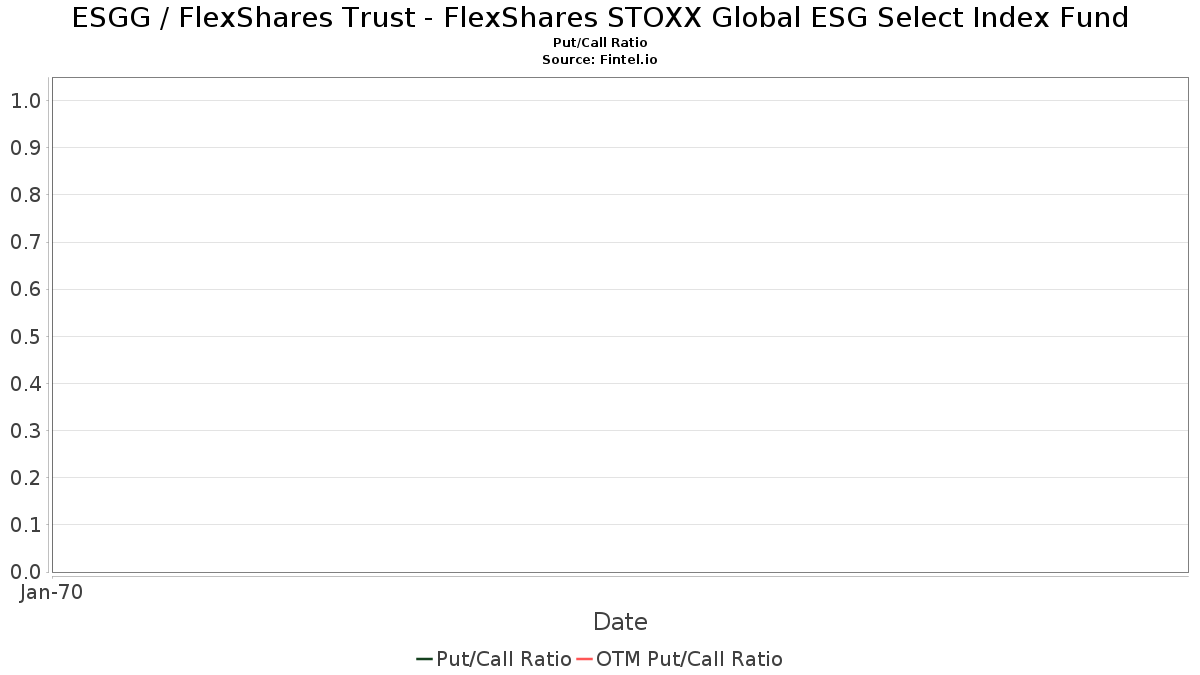Viewport: 1200px width, 675px height.
Task: Click the 0.5 y-axis label
Action: 25,336
